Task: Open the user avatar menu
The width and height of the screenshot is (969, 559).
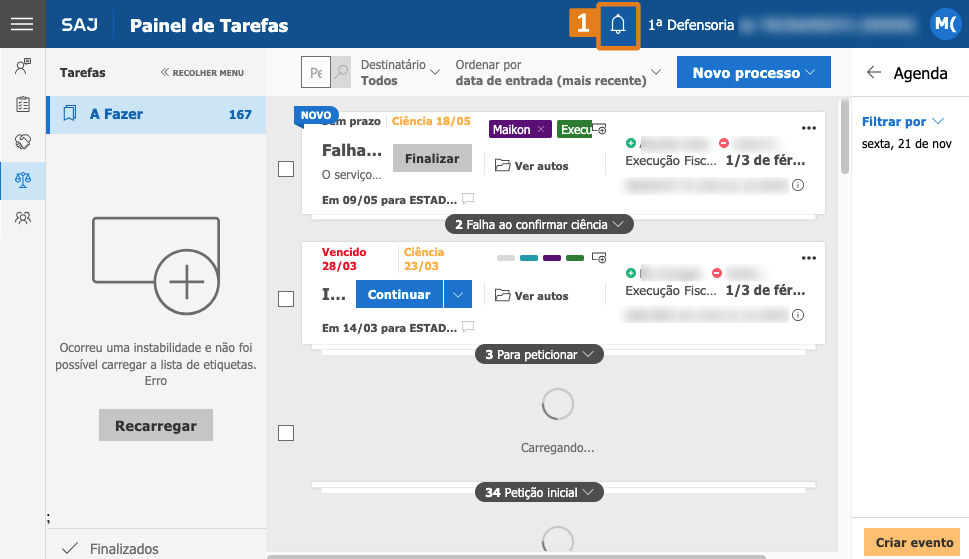Action: tap(946, 25)
